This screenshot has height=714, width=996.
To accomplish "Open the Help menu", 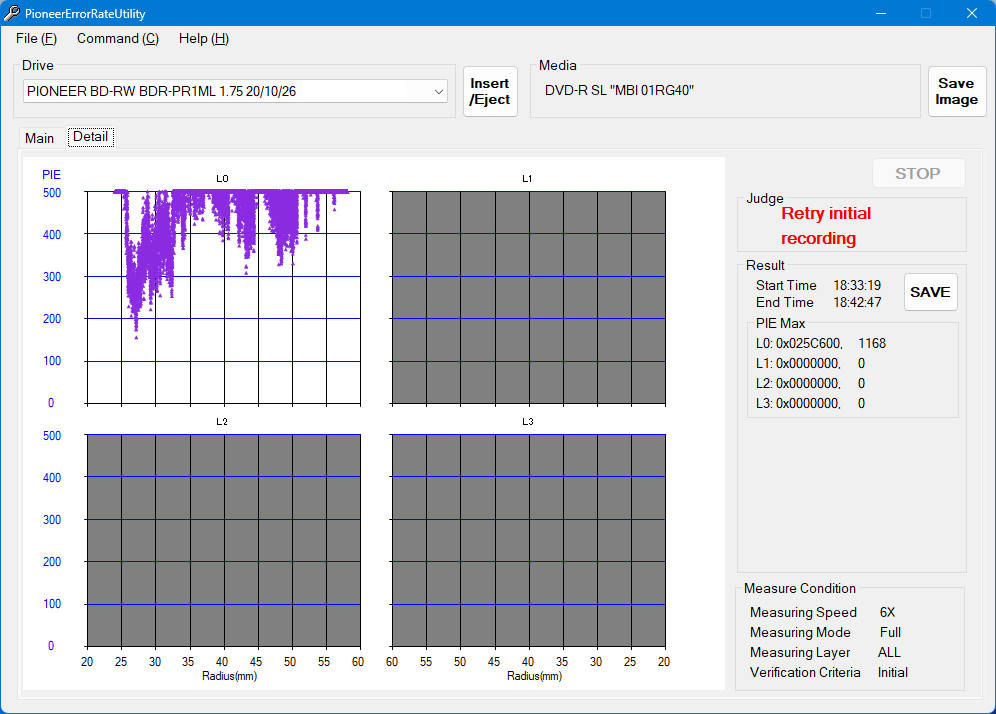I will tap(203, 38).
